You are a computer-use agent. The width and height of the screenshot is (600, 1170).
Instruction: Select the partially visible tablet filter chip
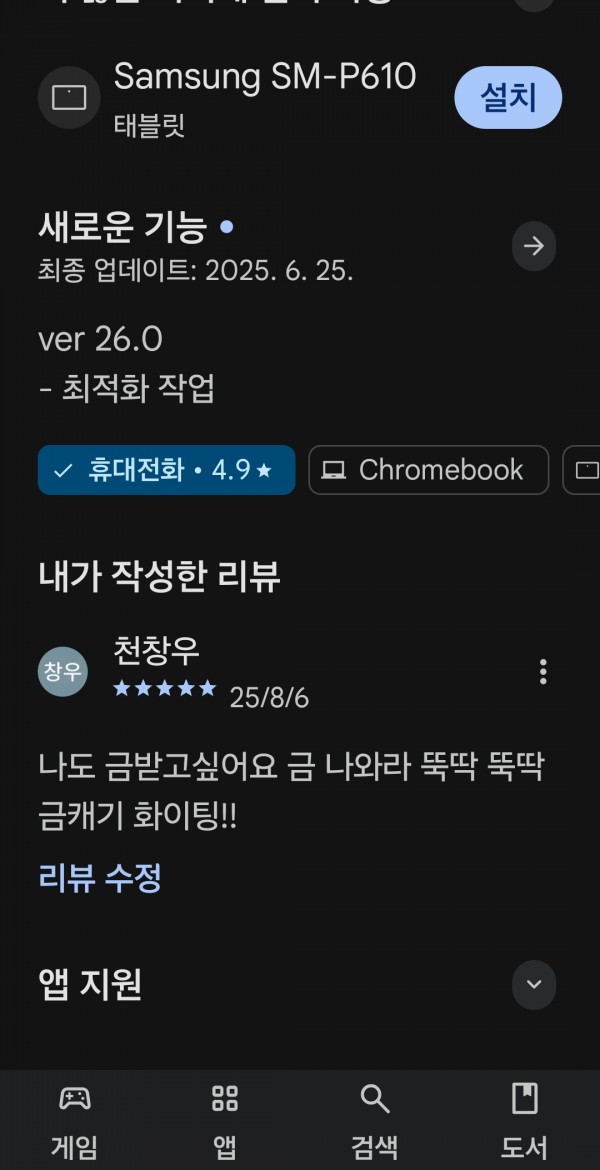(581, 470)
